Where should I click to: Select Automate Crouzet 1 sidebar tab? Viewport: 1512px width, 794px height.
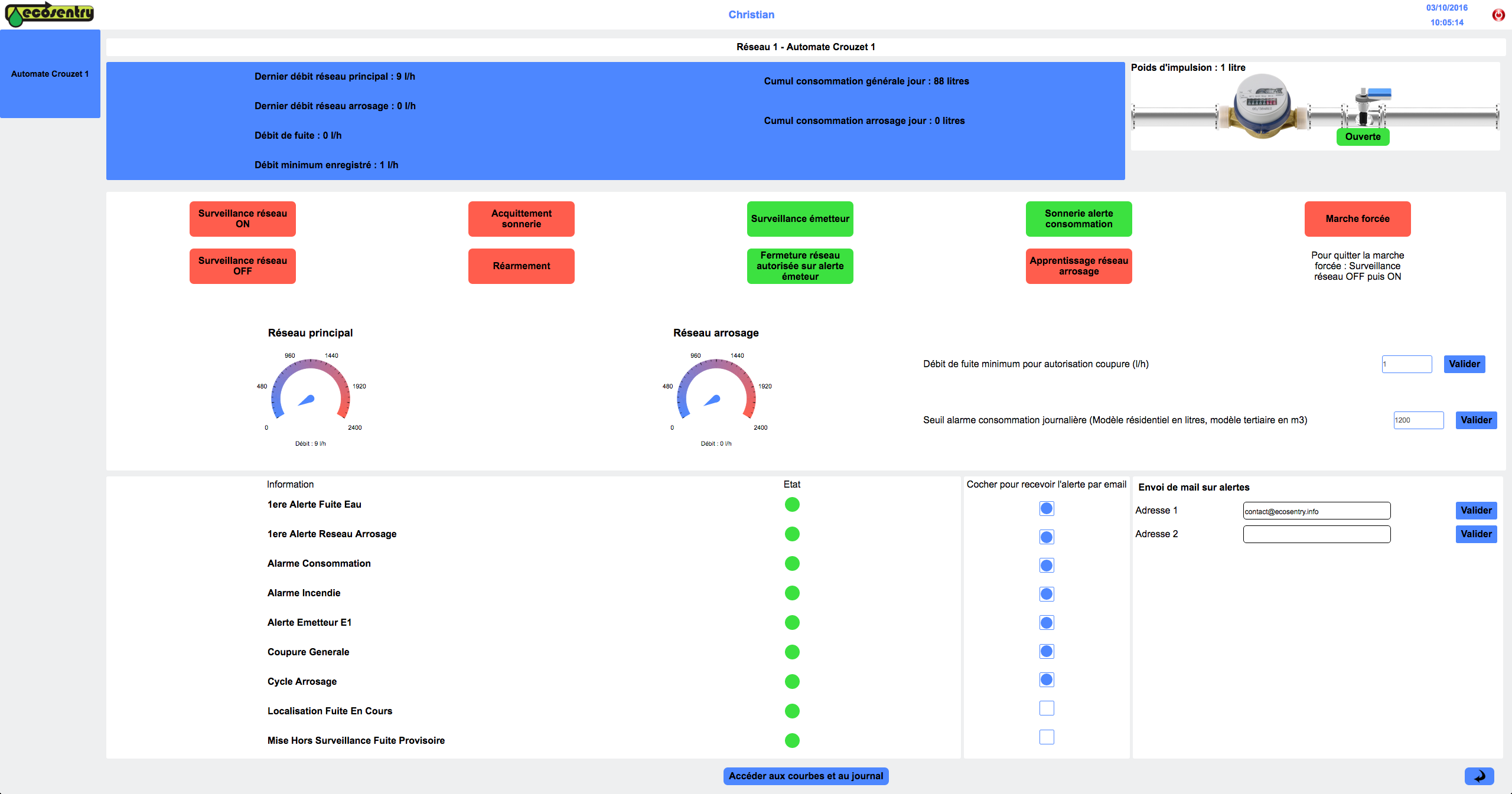pos(50,74)
